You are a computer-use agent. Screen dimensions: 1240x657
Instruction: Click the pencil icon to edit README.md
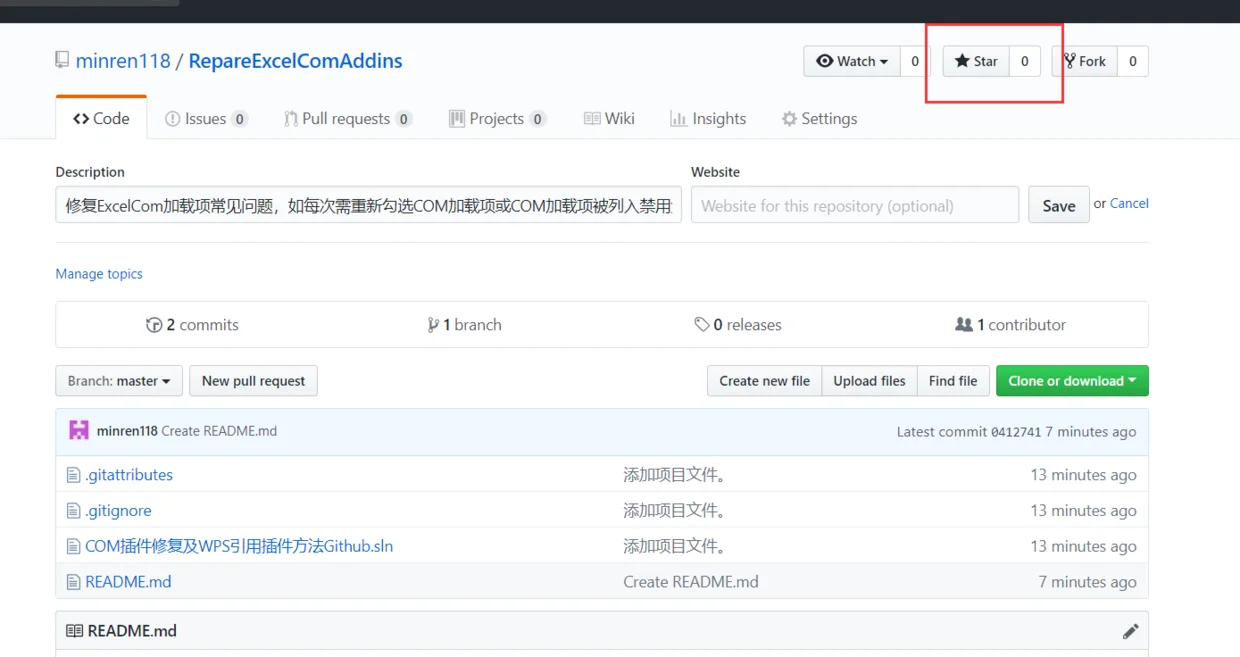[1130, 631]
